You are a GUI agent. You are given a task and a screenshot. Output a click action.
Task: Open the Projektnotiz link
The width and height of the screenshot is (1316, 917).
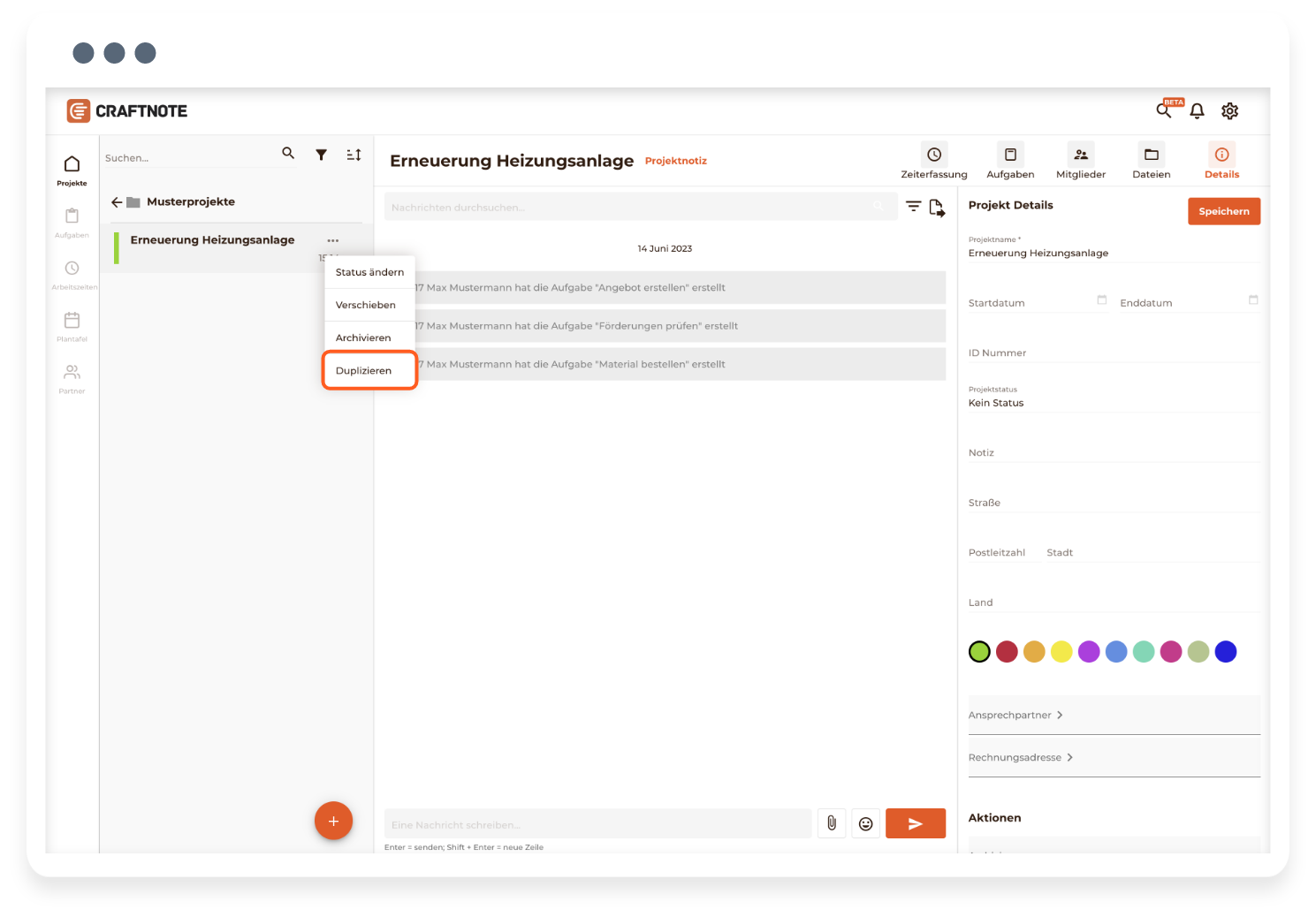point(675,161)
